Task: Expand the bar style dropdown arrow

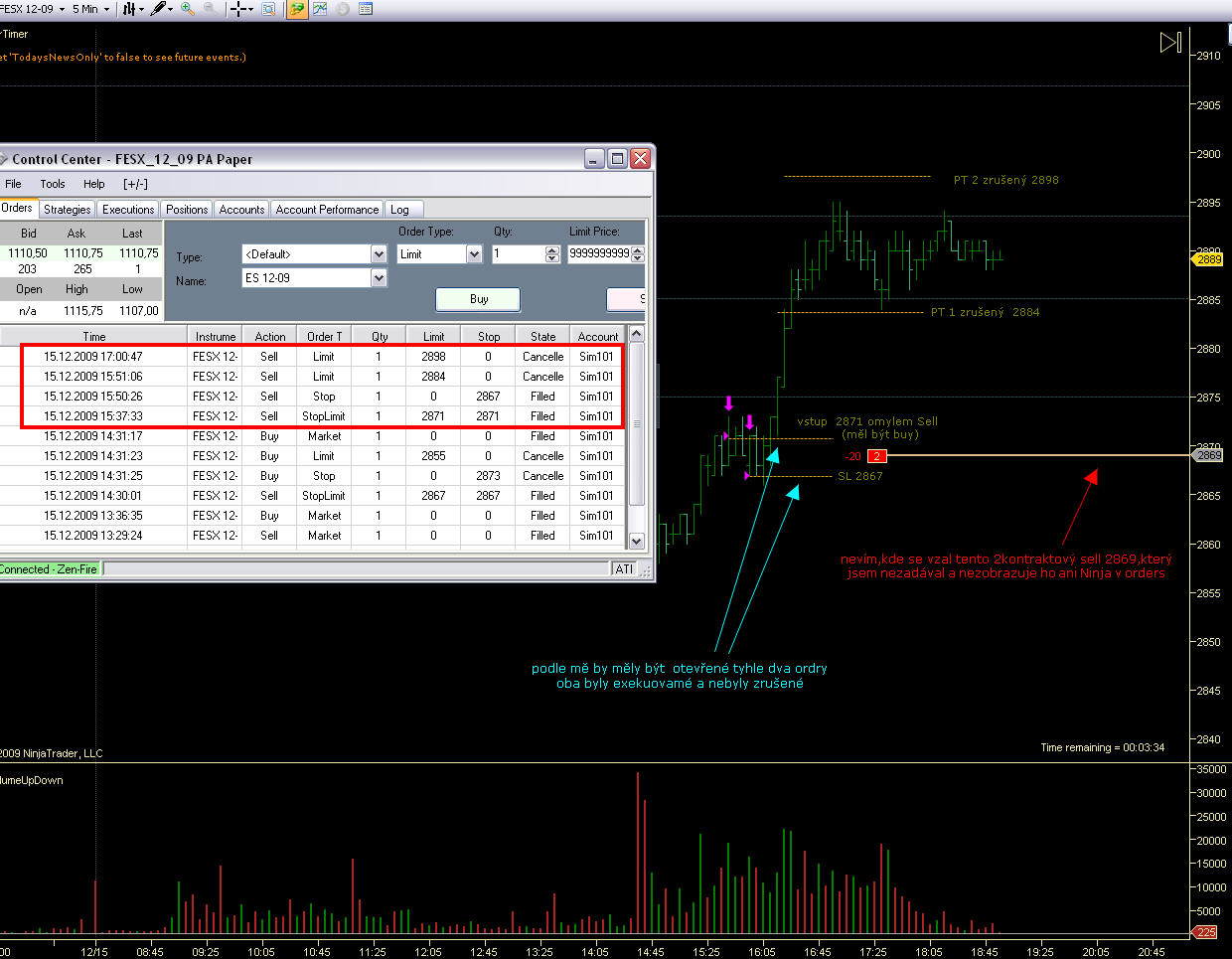Action: click(141, 9)
